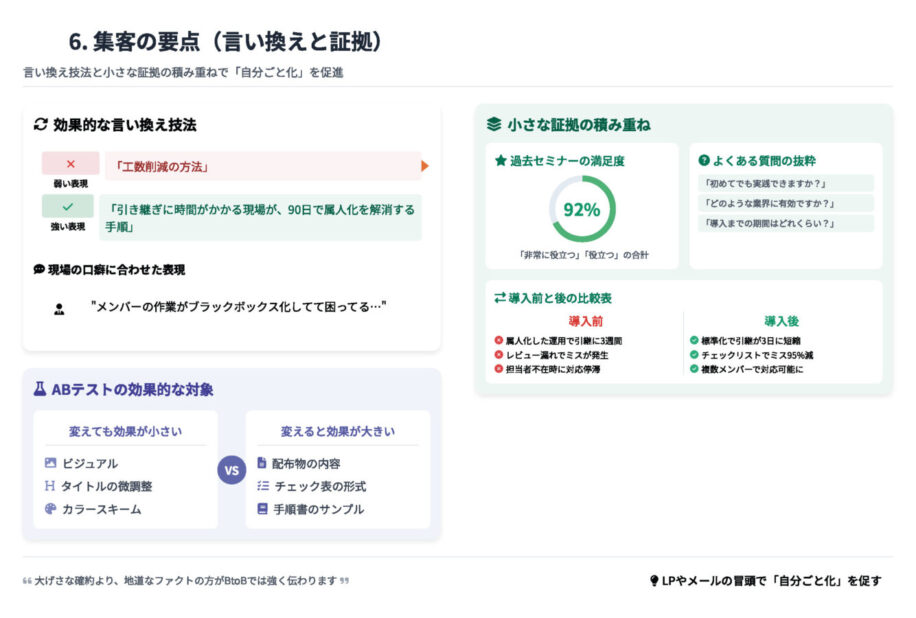Select the 導入前 column heading
The height and width of the screenshot is (618, 916).
click(x=585, y=321)
